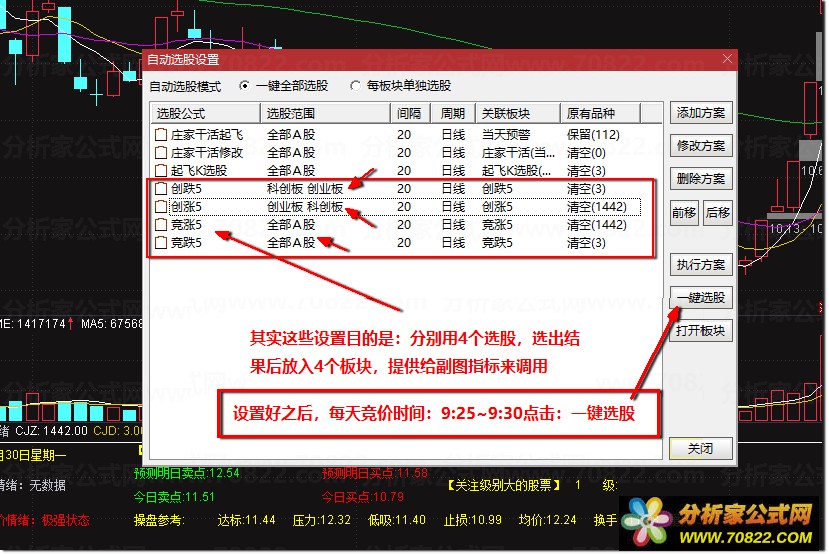Click 均价:12.24 value in chart window
This screenshot has width=829, height=554.
coord(548,520)
